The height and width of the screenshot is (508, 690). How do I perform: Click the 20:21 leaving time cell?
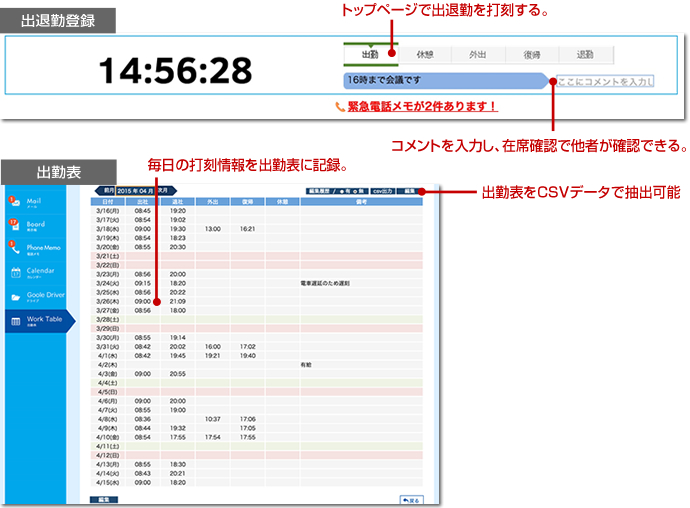(x=178, y=474)
